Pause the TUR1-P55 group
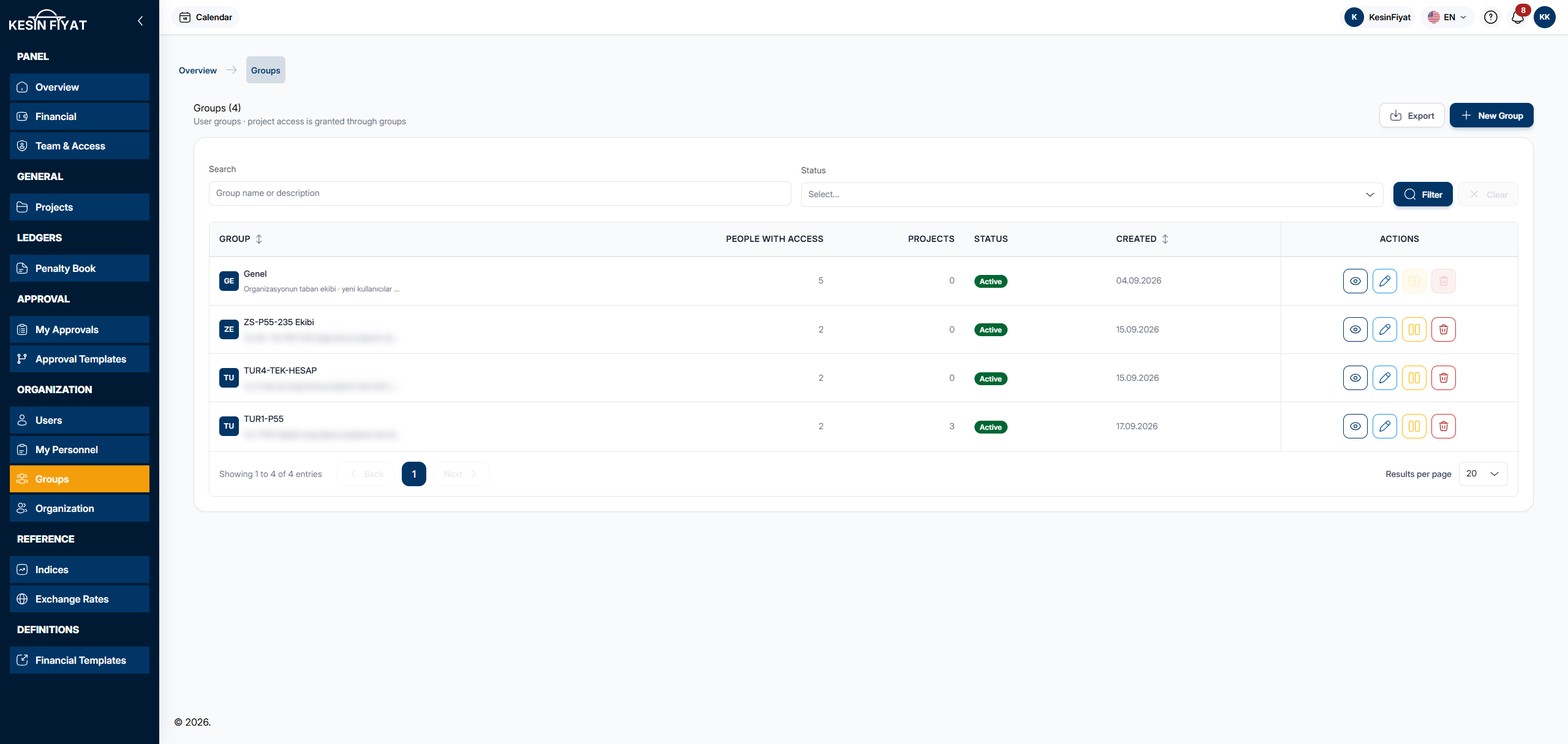This screenshot has width=1568, height=744. pos(1414,426)
